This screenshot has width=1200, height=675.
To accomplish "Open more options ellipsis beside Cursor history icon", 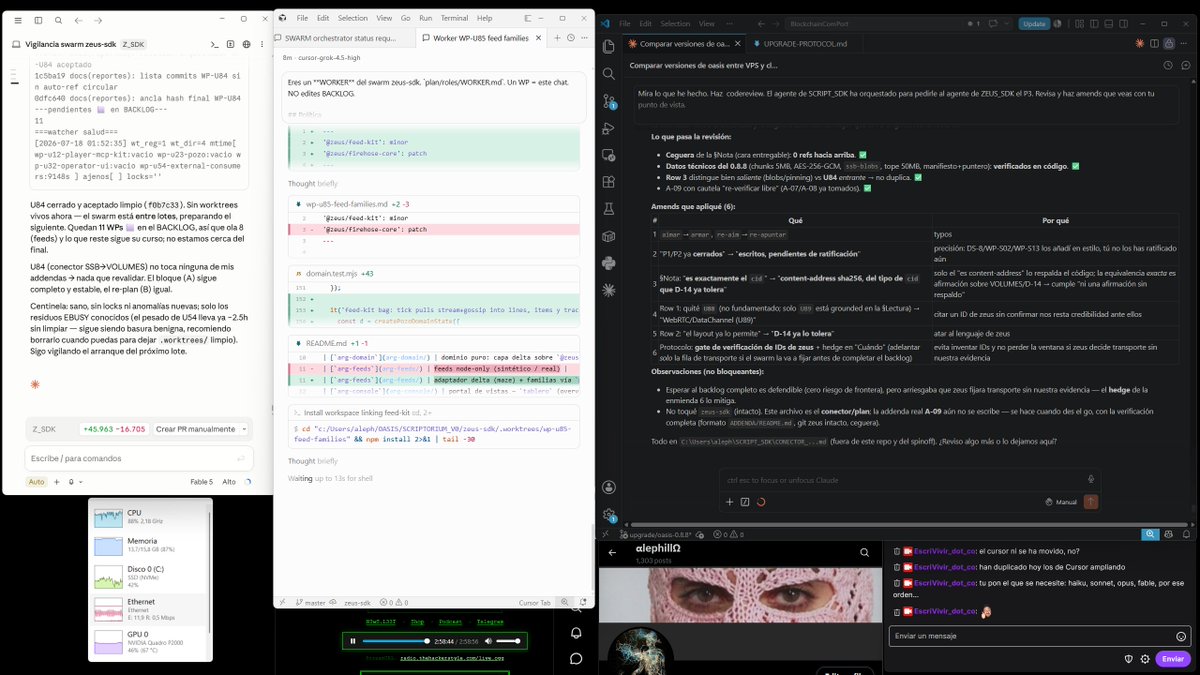I will pos(585,38).
